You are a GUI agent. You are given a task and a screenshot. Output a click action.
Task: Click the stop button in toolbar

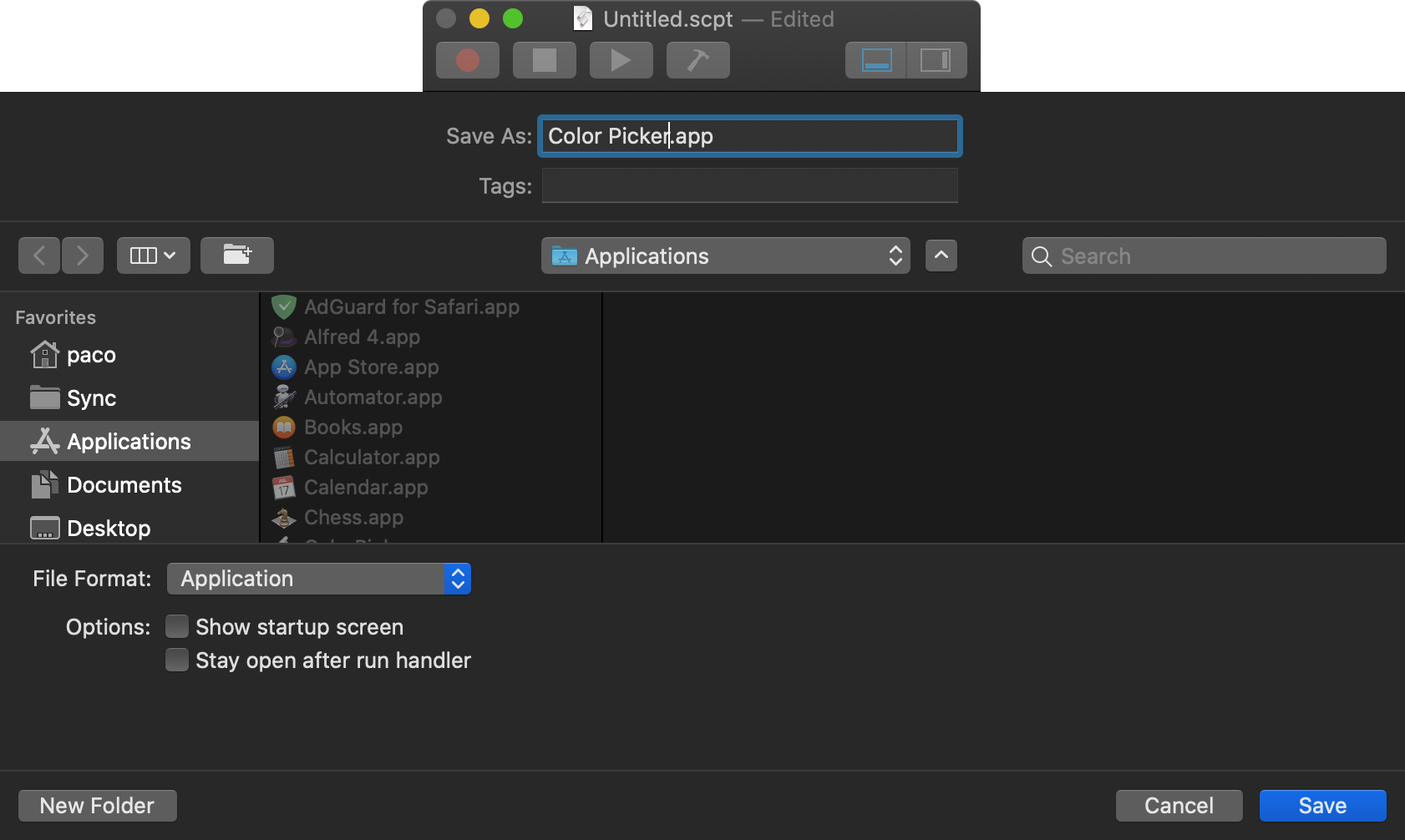(x=544, y=59)
